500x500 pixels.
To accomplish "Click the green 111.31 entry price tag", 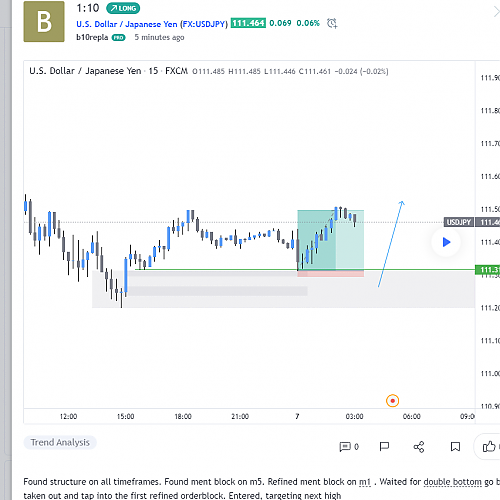I will (x=487, y=270).
